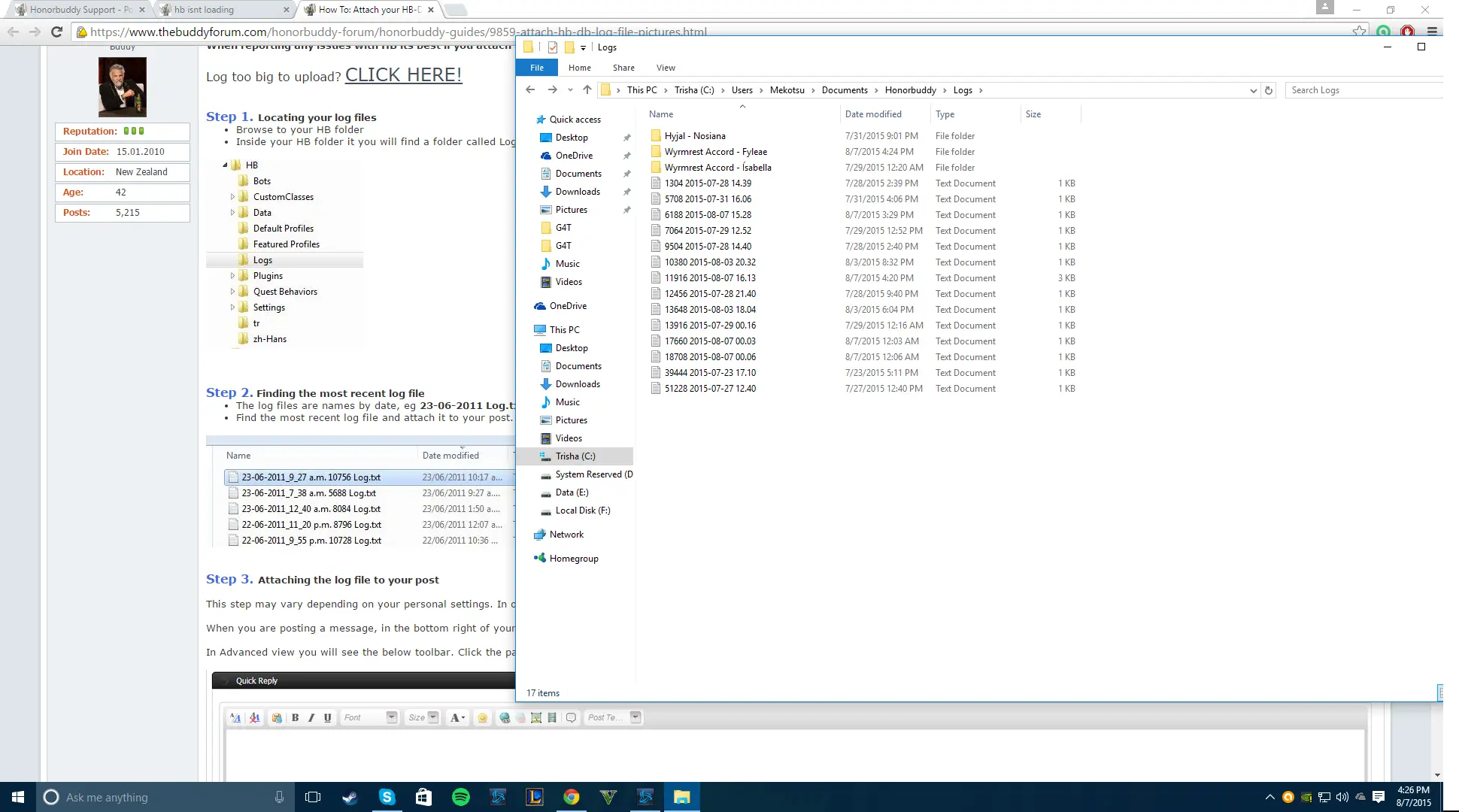Click the Quick Reply text area
The width and height of the screenshot is (1459, 812).
795,756
